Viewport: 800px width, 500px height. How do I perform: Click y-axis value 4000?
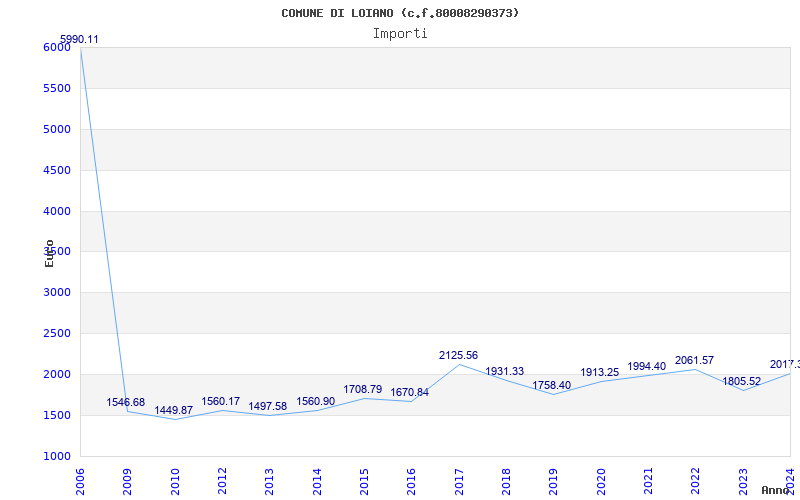click(x=57, y=211)
